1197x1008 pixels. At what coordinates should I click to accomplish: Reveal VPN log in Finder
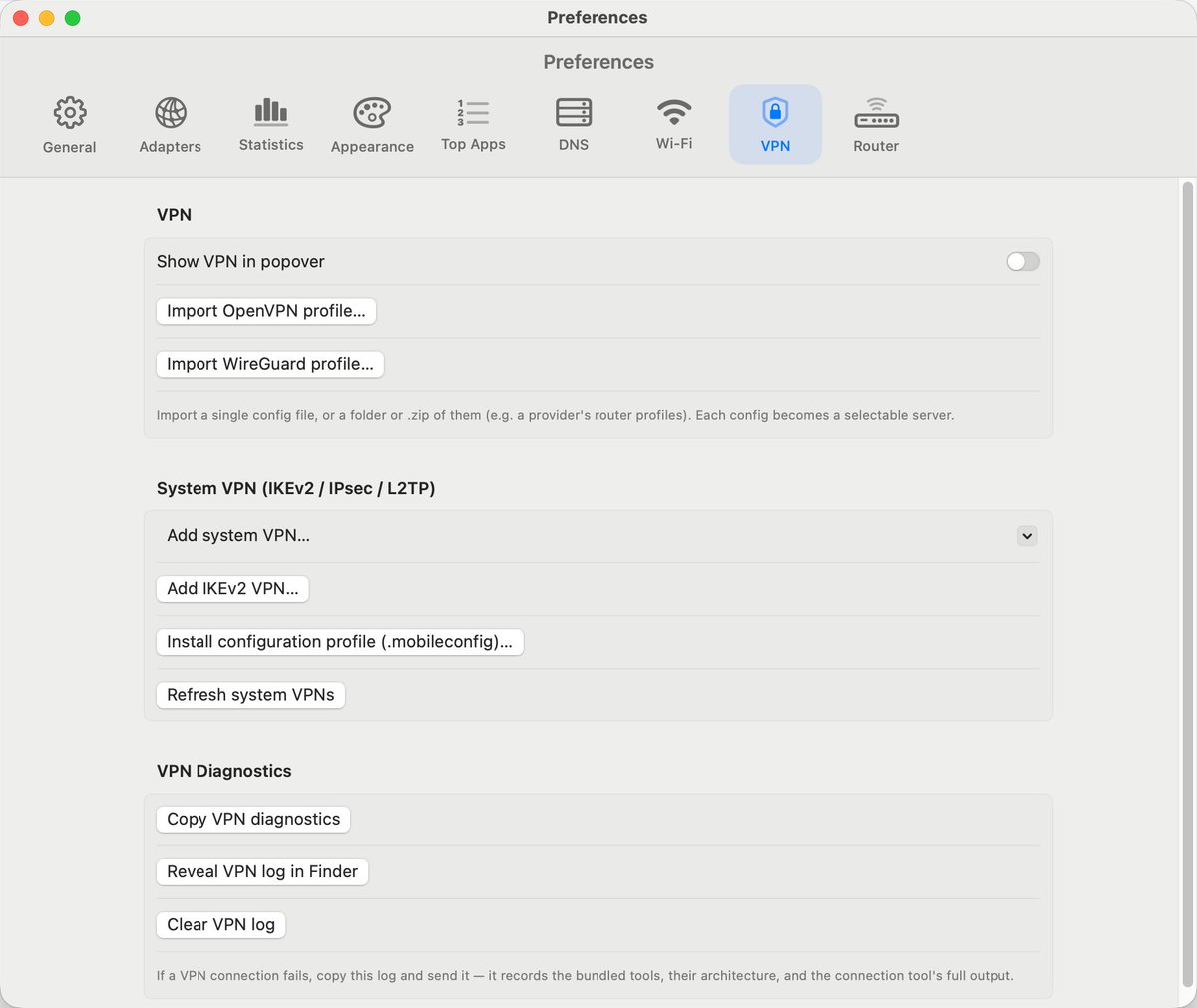pyautogui.click(x=262, y=871)
